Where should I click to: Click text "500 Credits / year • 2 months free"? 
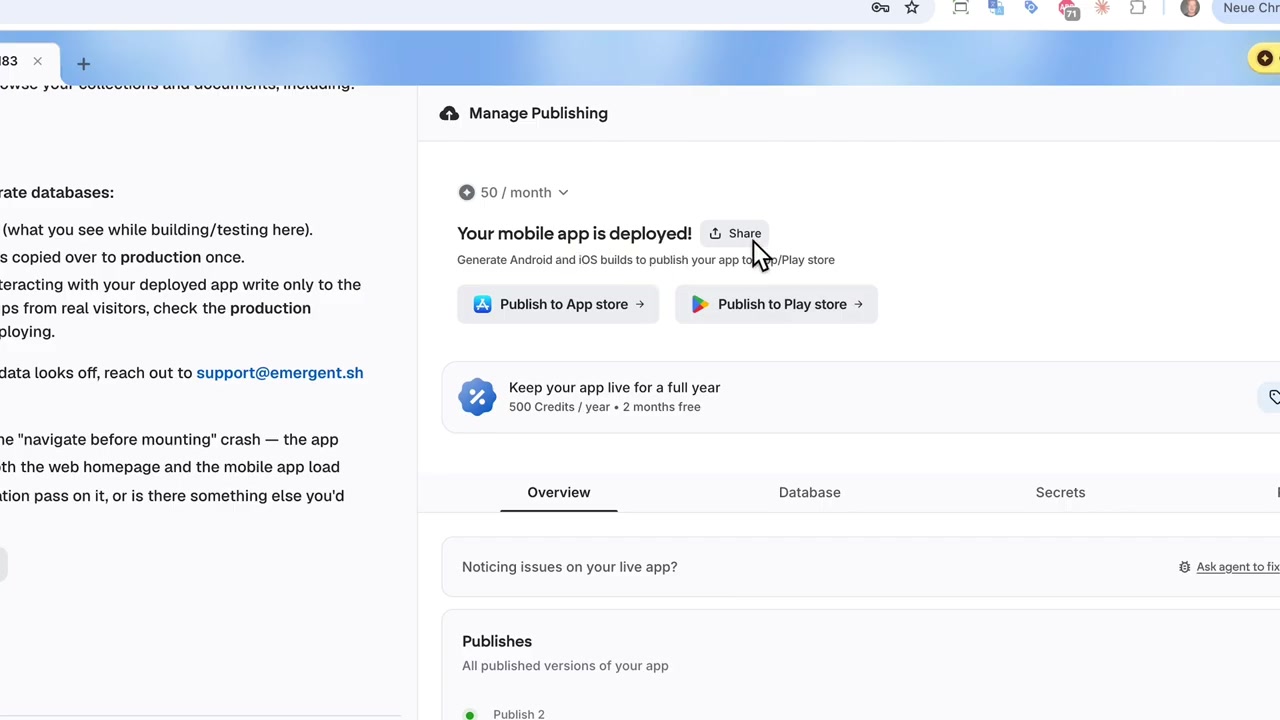[604, 407]
